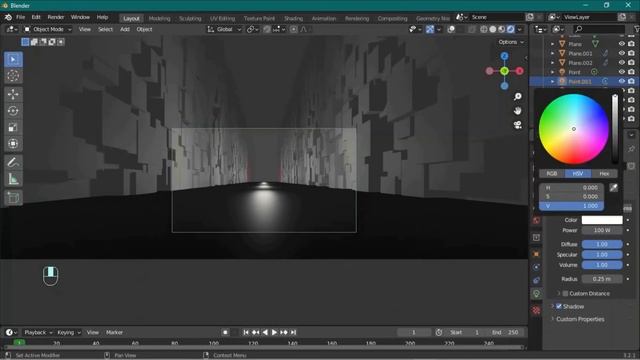Select the Measure tool
Viewport: 640px width, 360px height.
point(13,179)
